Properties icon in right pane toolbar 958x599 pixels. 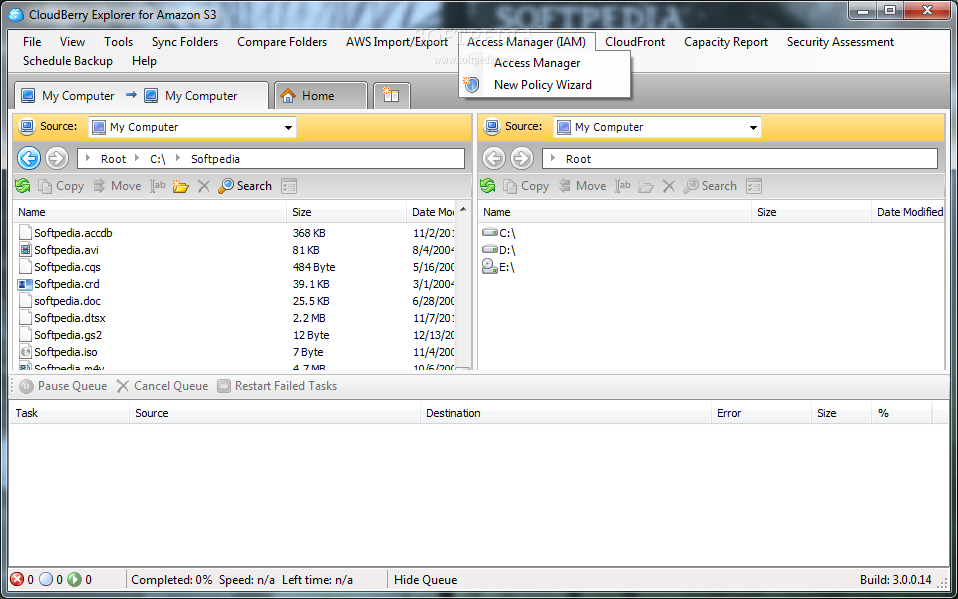[x=754, y=186]
